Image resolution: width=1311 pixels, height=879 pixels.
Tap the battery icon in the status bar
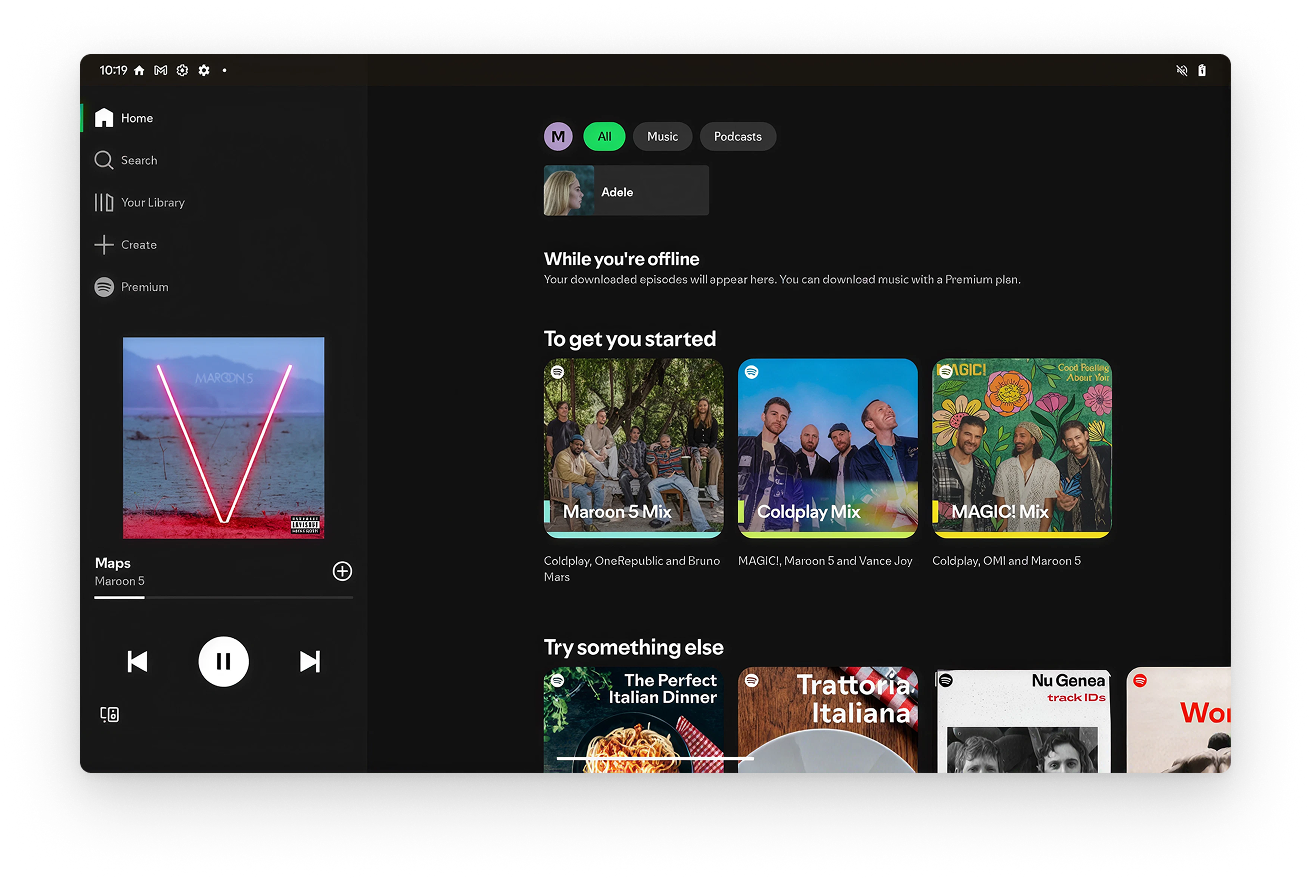coord(1202,71)
